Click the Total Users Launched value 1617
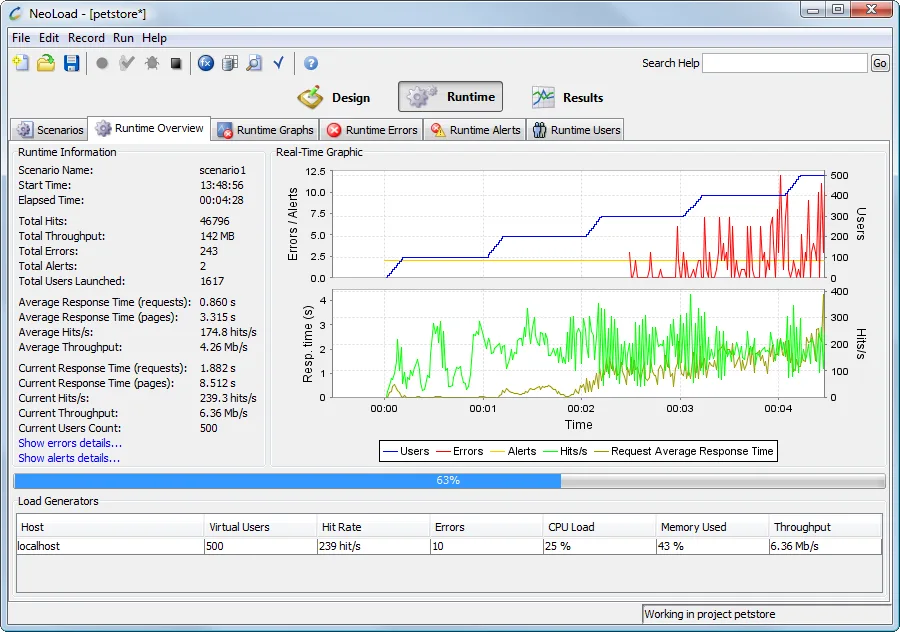 click(212, 281)
